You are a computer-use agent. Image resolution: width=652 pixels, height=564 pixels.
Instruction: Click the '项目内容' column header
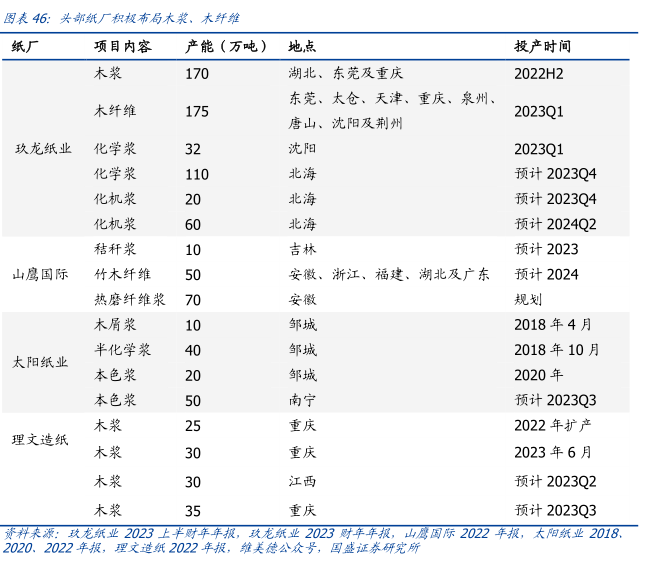point(122,47)
